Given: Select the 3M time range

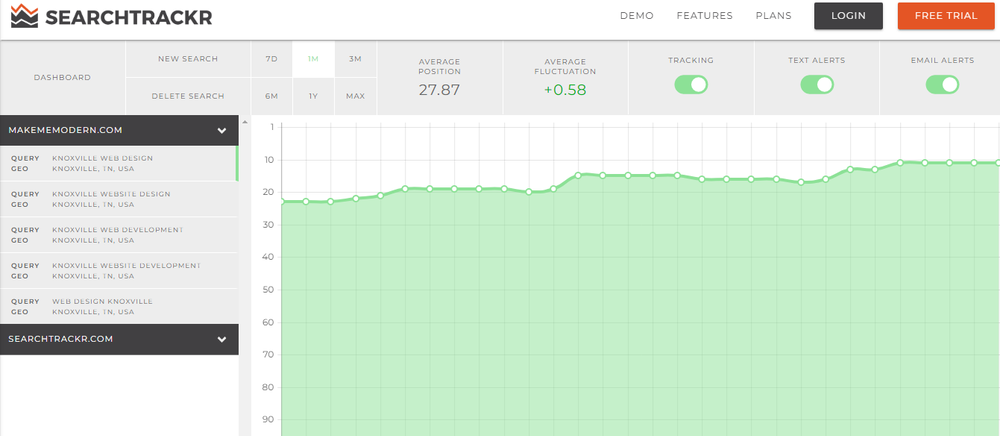Looking at the screenshot, I should click(355, 59).
